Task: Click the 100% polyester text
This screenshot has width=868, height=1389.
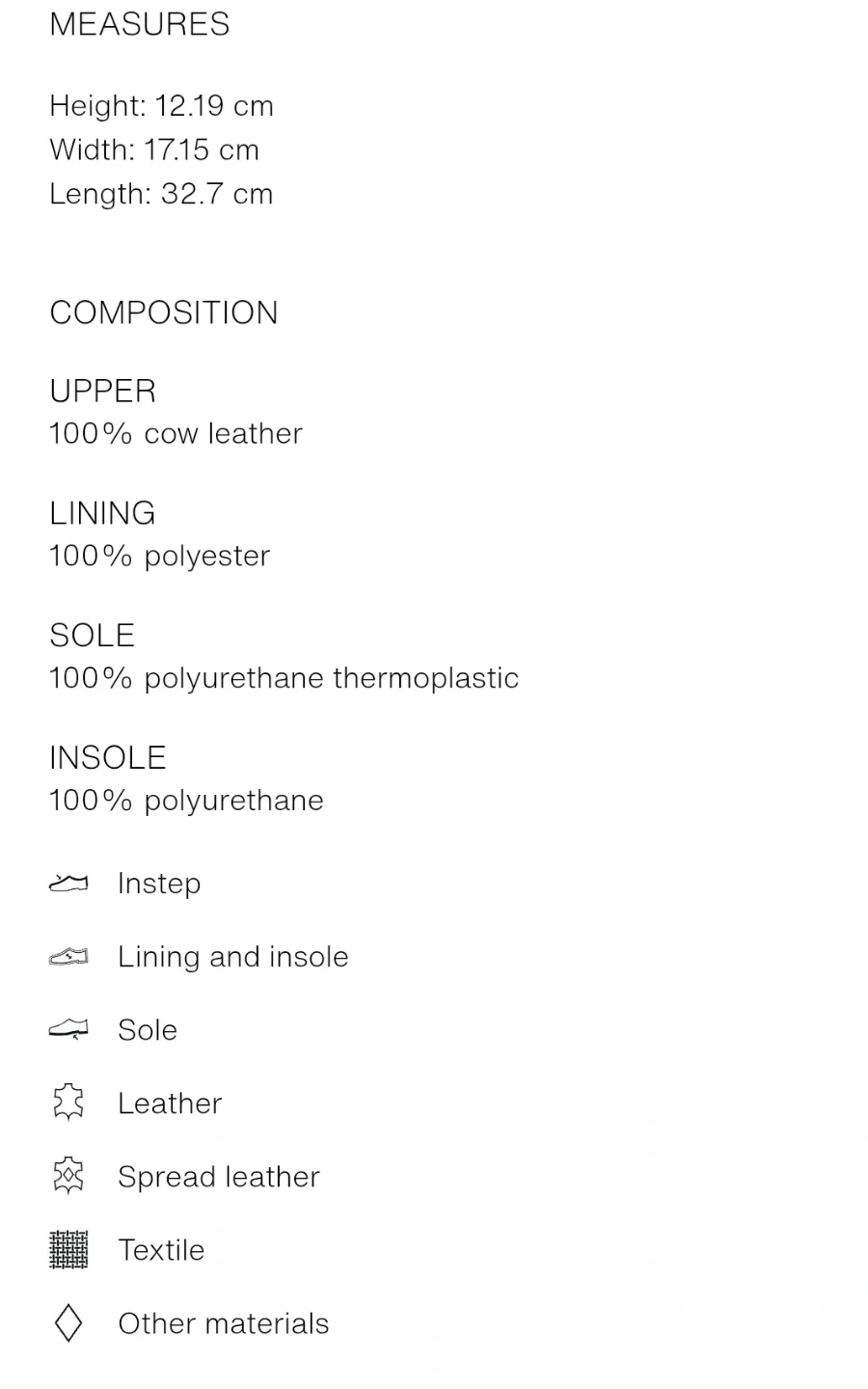Action: (159, 557)
